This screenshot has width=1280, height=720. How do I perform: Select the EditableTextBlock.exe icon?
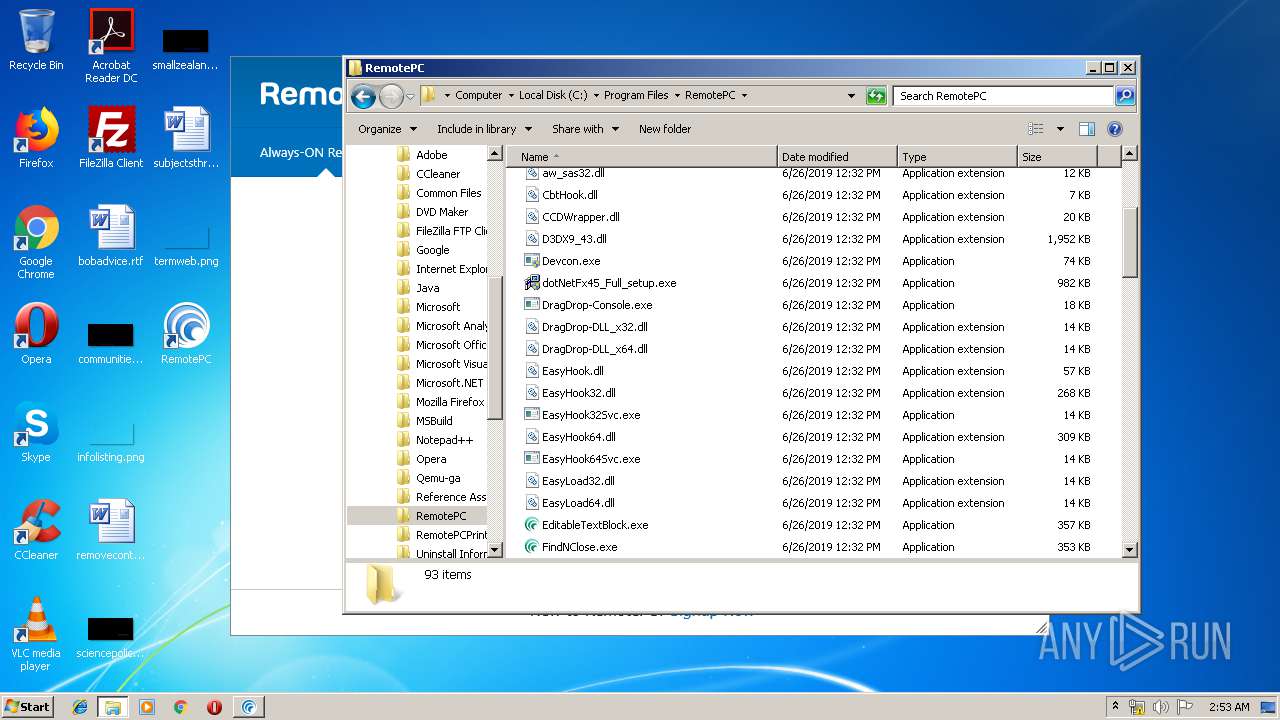pyautogui.click(x=532, y=525)
